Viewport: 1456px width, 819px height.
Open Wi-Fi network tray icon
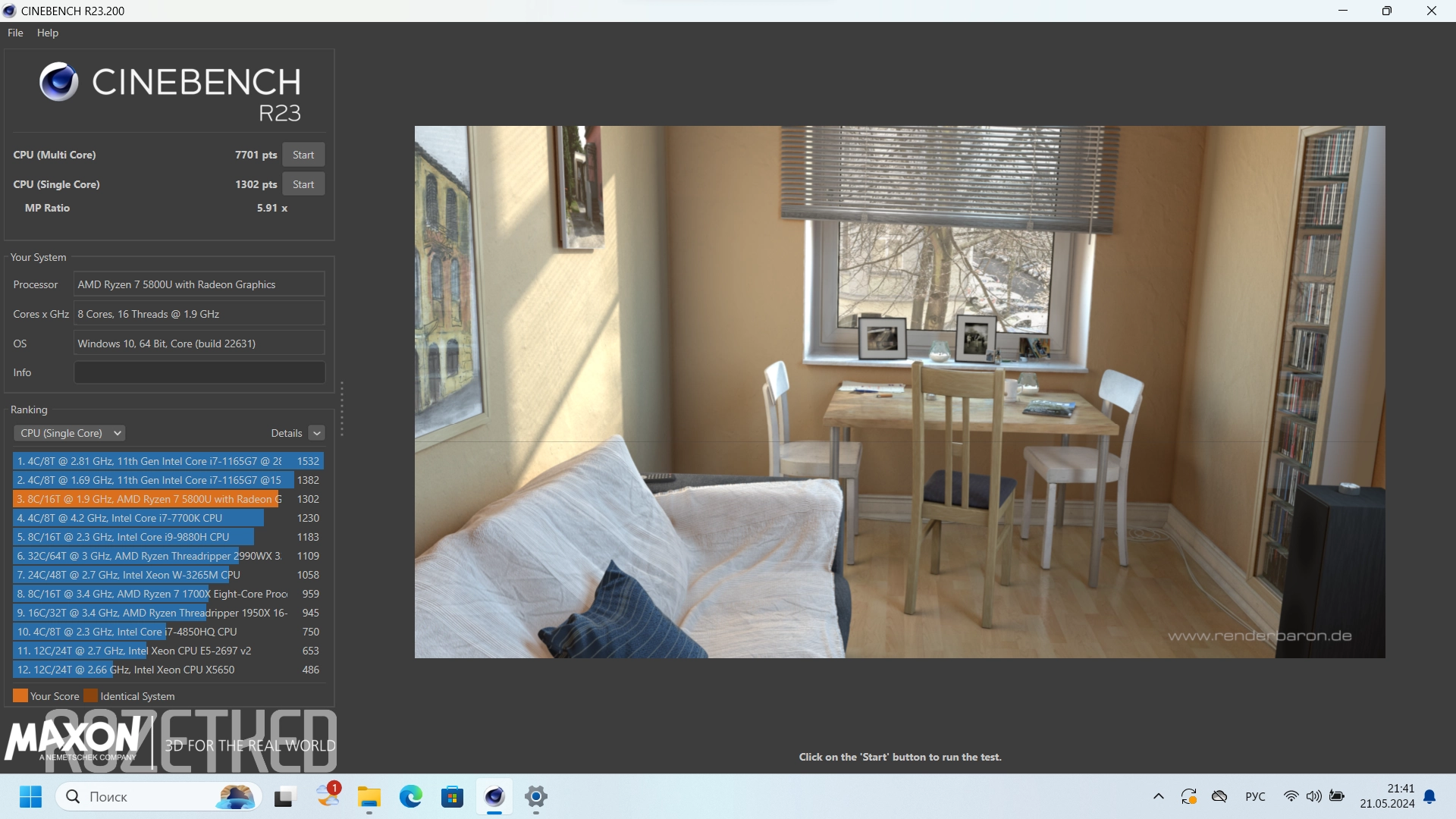1291,796
